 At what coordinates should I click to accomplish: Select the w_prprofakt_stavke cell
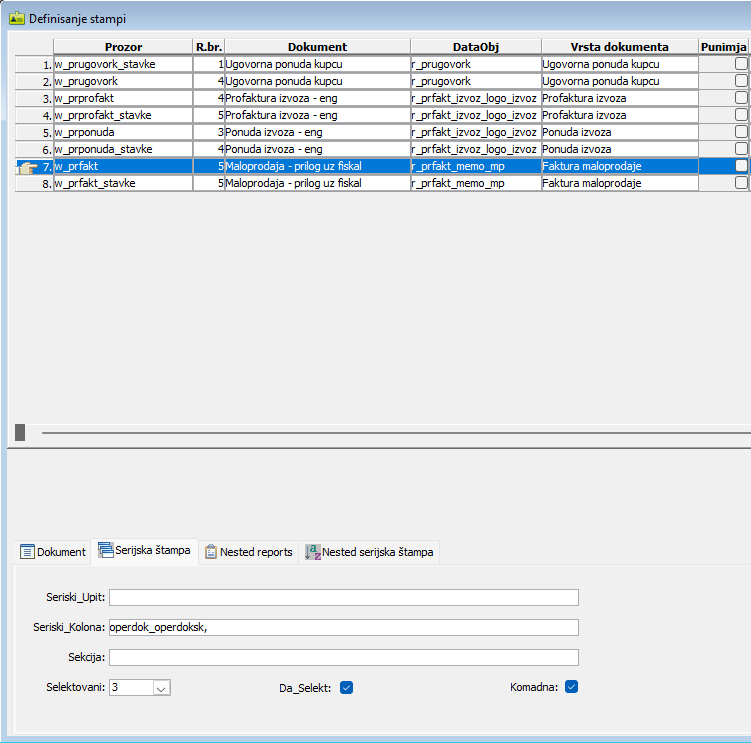click(x=123, y=115)
